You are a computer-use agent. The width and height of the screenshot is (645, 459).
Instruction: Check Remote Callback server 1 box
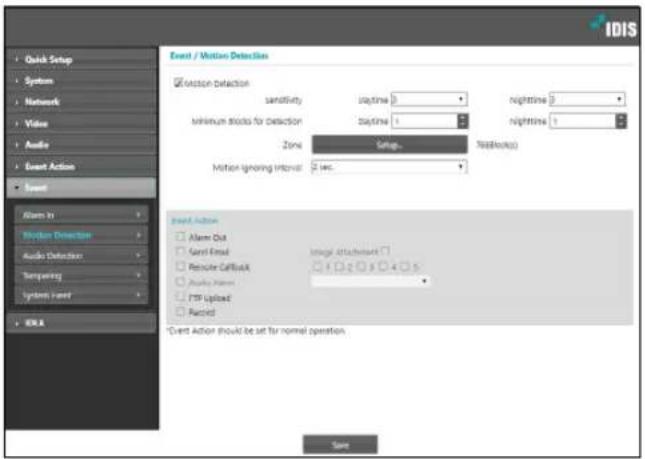(317, 267)
